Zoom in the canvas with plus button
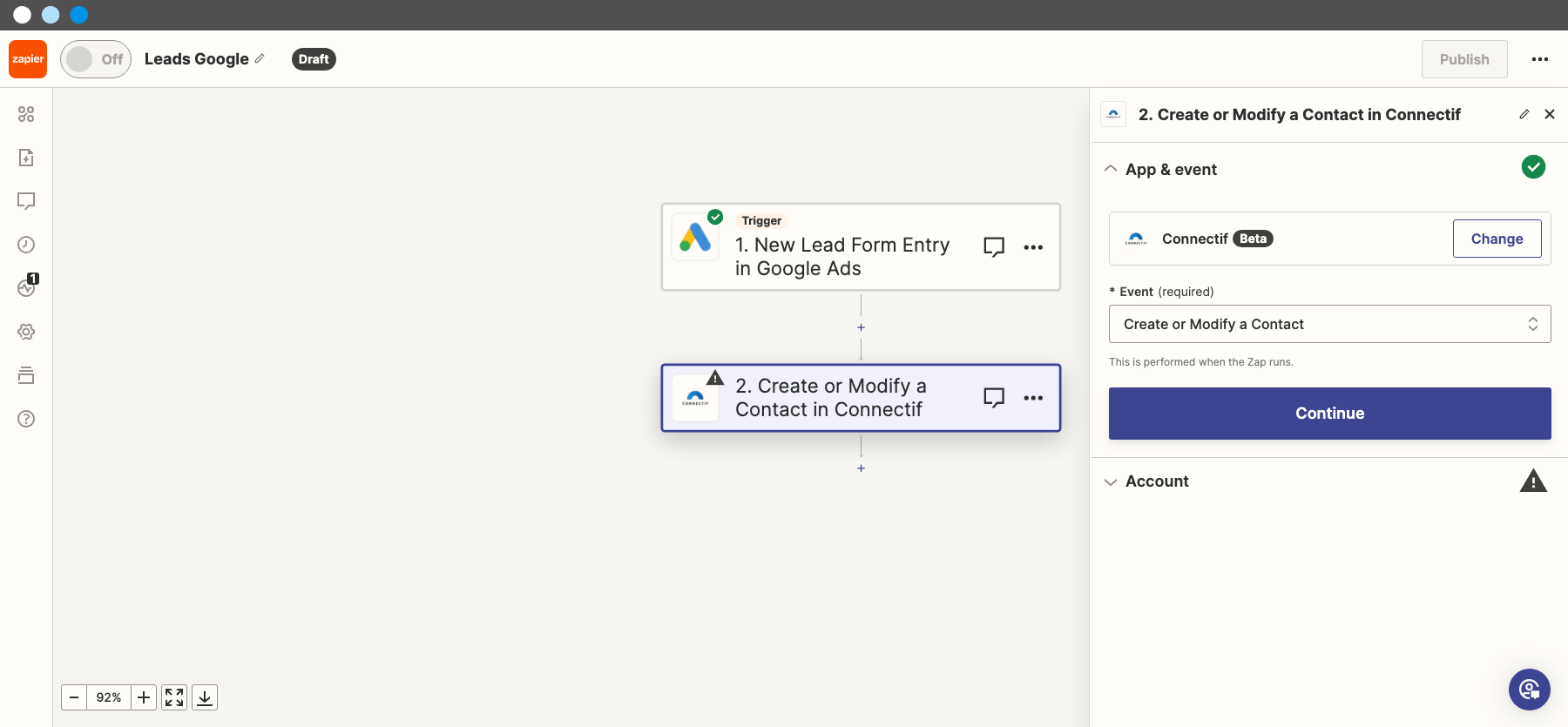This screenshot has width=1568, height=727. tap(144, 697)
